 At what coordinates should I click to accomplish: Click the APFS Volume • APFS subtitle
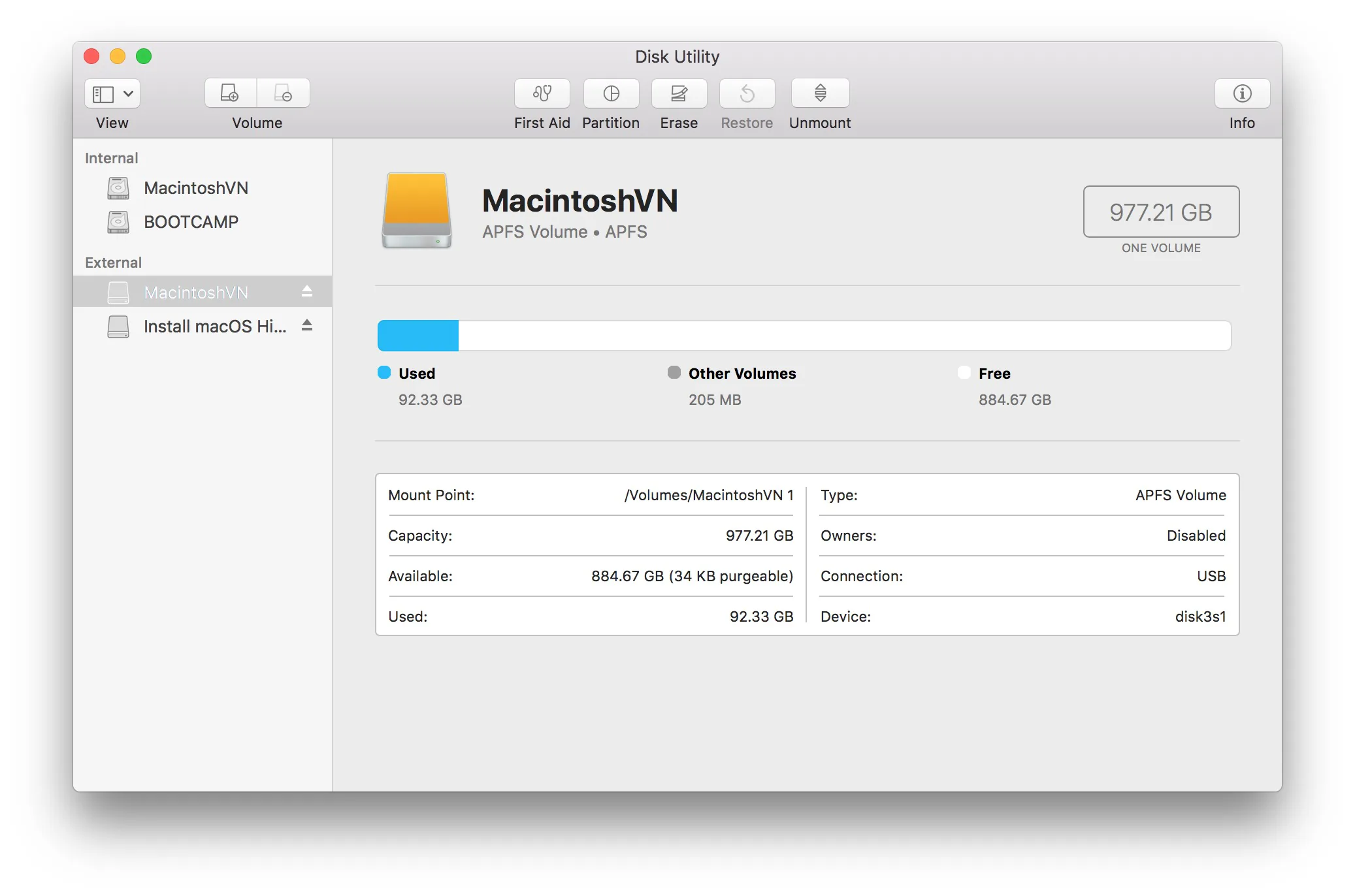[x=564, y=232]
